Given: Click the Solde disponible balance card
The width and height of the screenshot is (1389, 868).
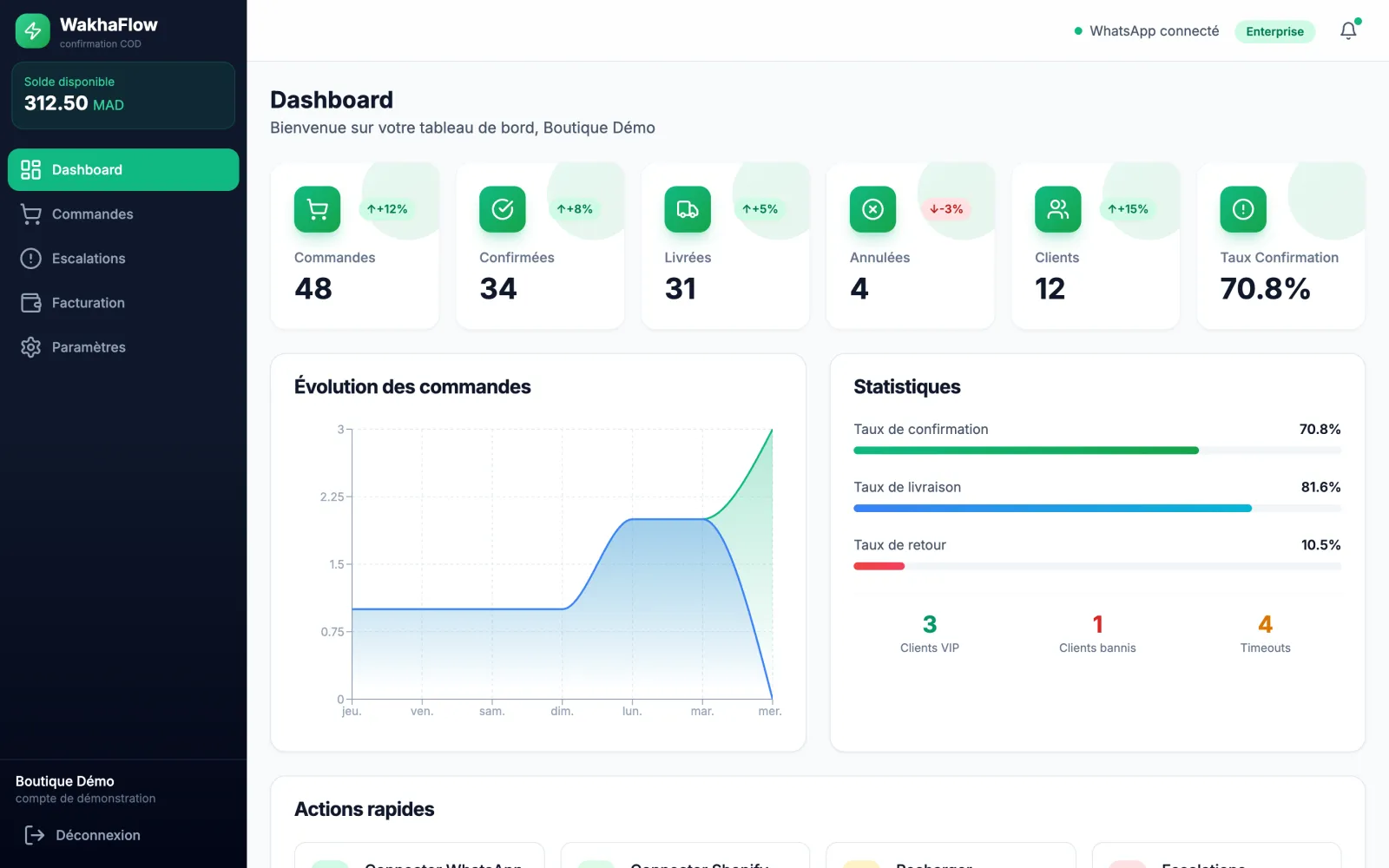Looking at the screenshot, I should [x=123, y=95].
